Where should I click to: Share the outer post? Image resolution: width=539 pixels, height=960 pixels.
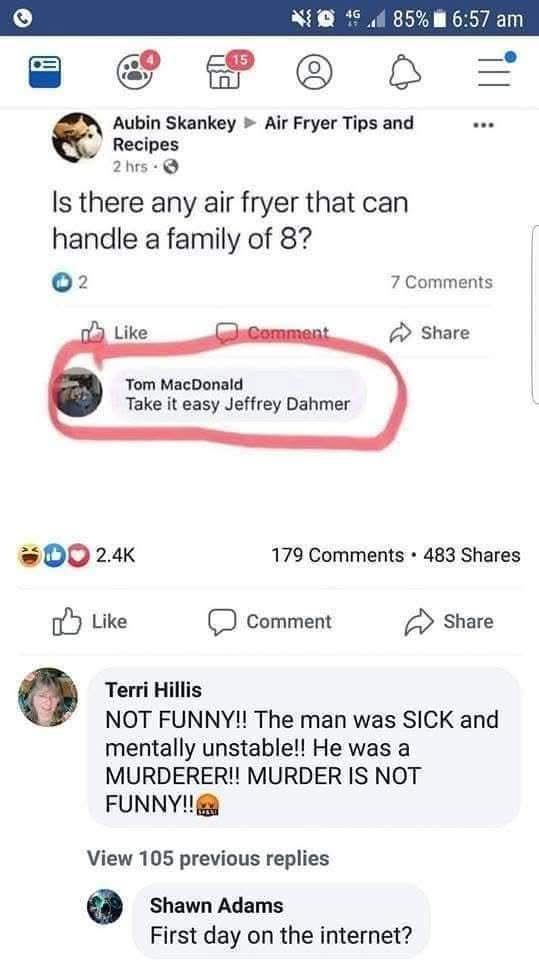(x=448, y=621)
